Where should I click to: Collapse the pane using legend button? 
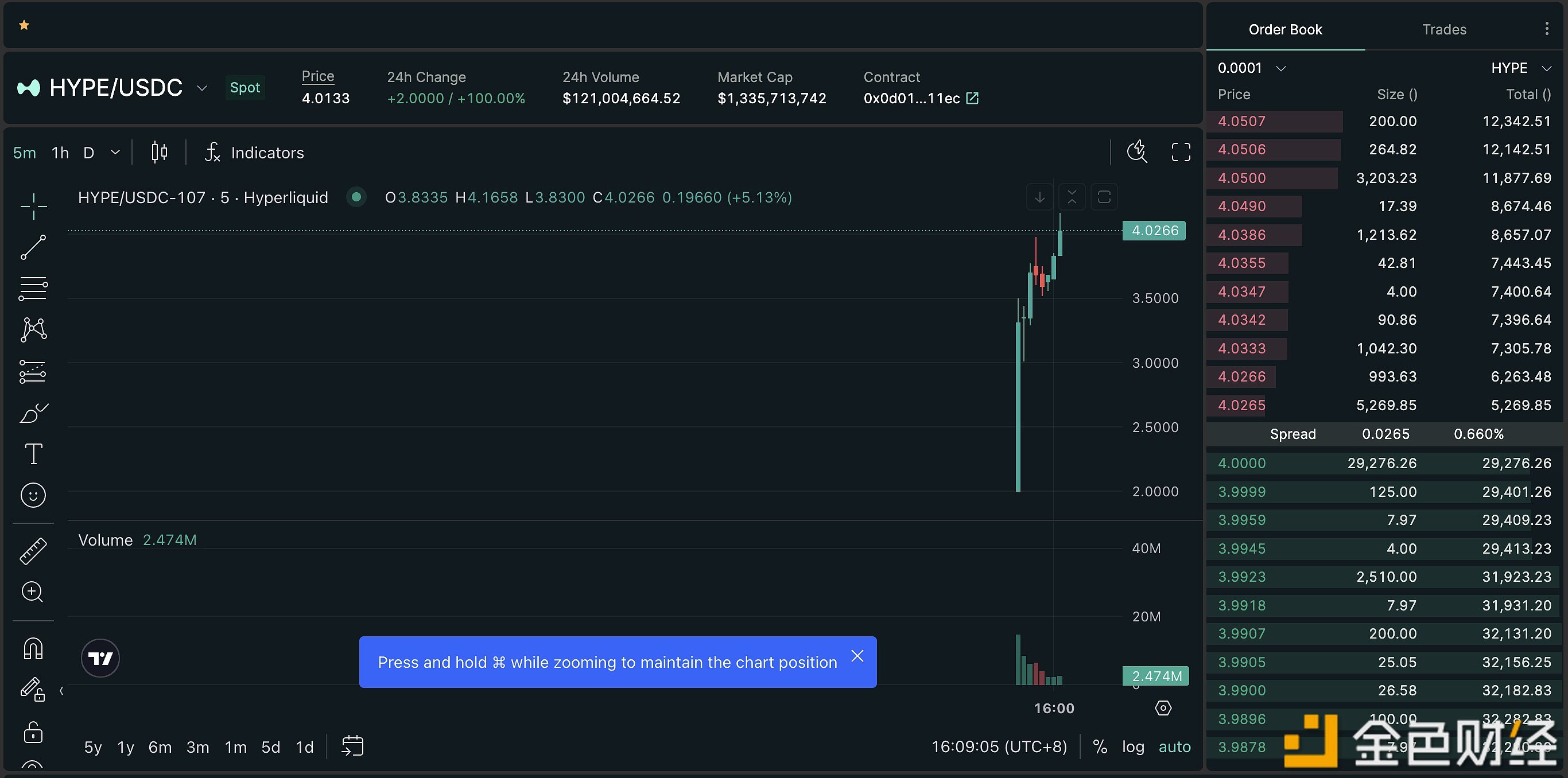point(1072,197)
